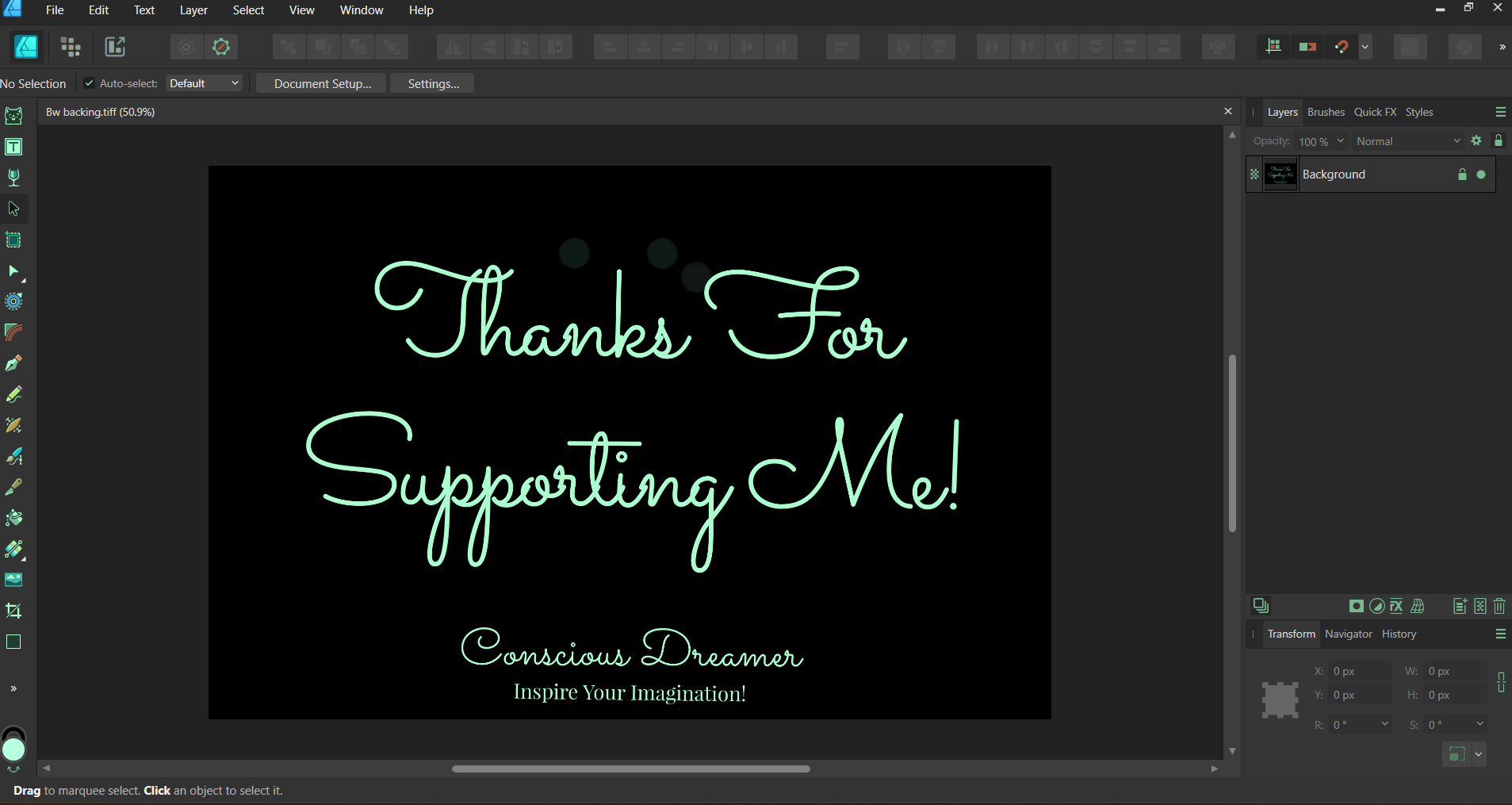Add a mask layer

pos(1357,606)
